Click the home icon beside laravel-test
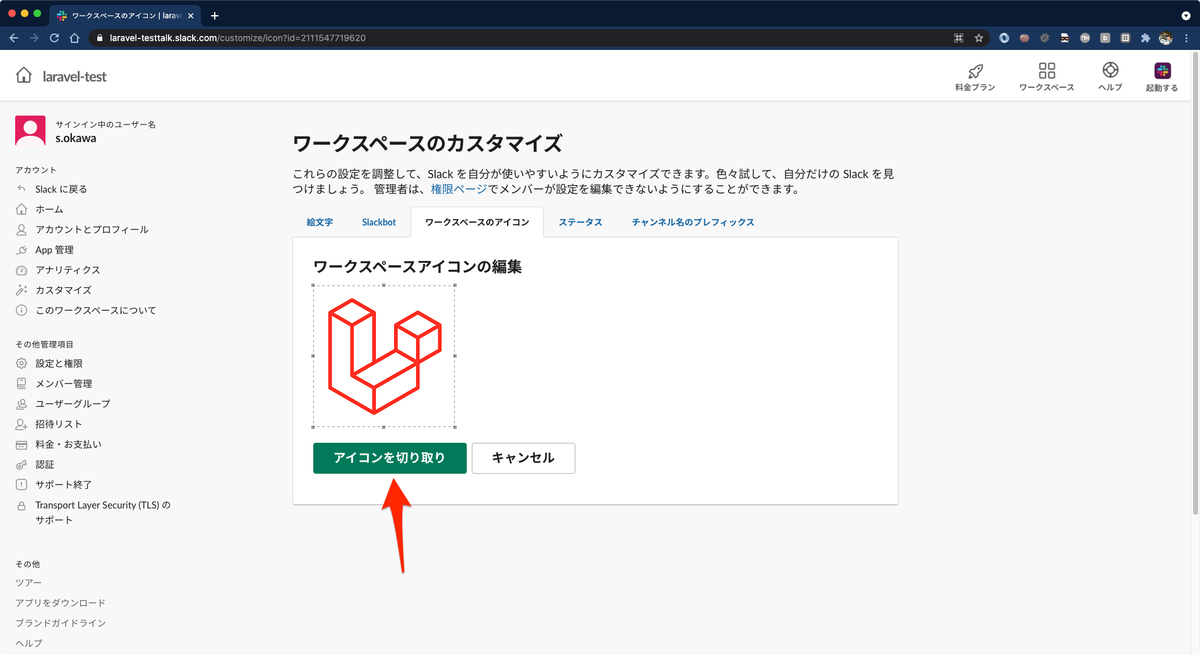The width and height of the screenshot is (1200, 655). (23, 76)
